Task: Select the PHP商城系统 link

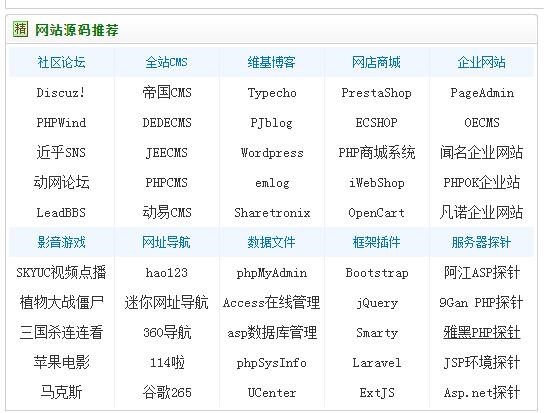Action: tap(377, 153)
